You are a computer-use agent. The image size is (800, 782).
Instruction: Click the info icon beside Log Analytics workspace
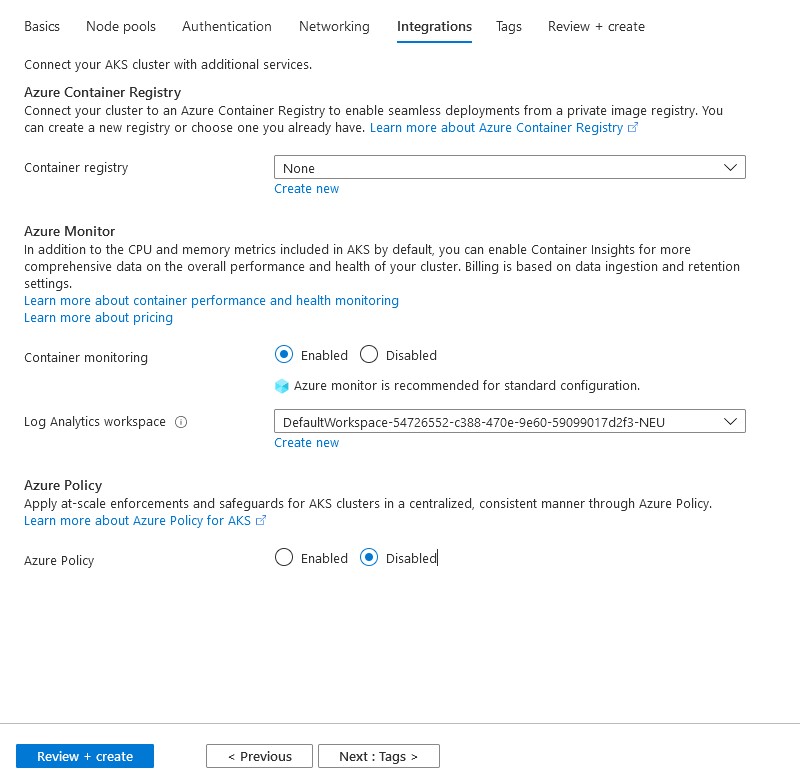181,422
